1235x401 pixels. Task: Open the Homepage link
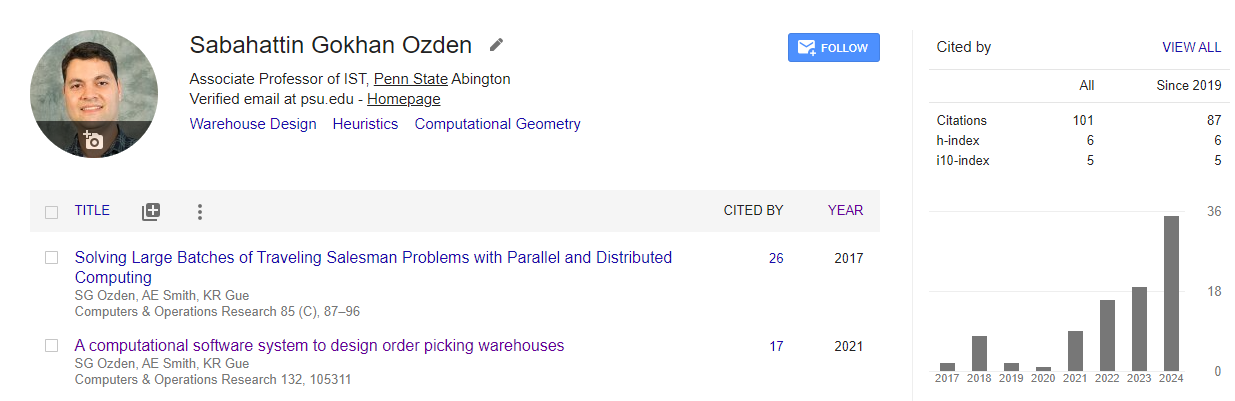[x=404, y=99]
